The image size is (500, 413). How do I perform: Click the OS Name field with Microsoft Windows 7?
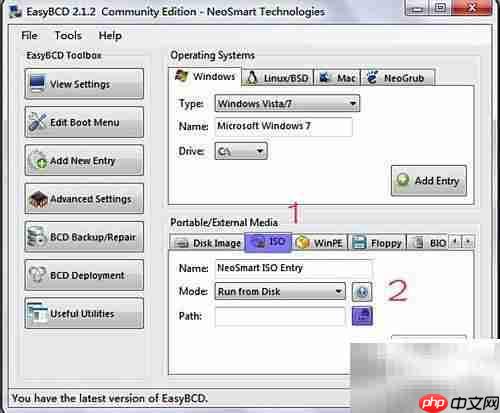(283, 126)
